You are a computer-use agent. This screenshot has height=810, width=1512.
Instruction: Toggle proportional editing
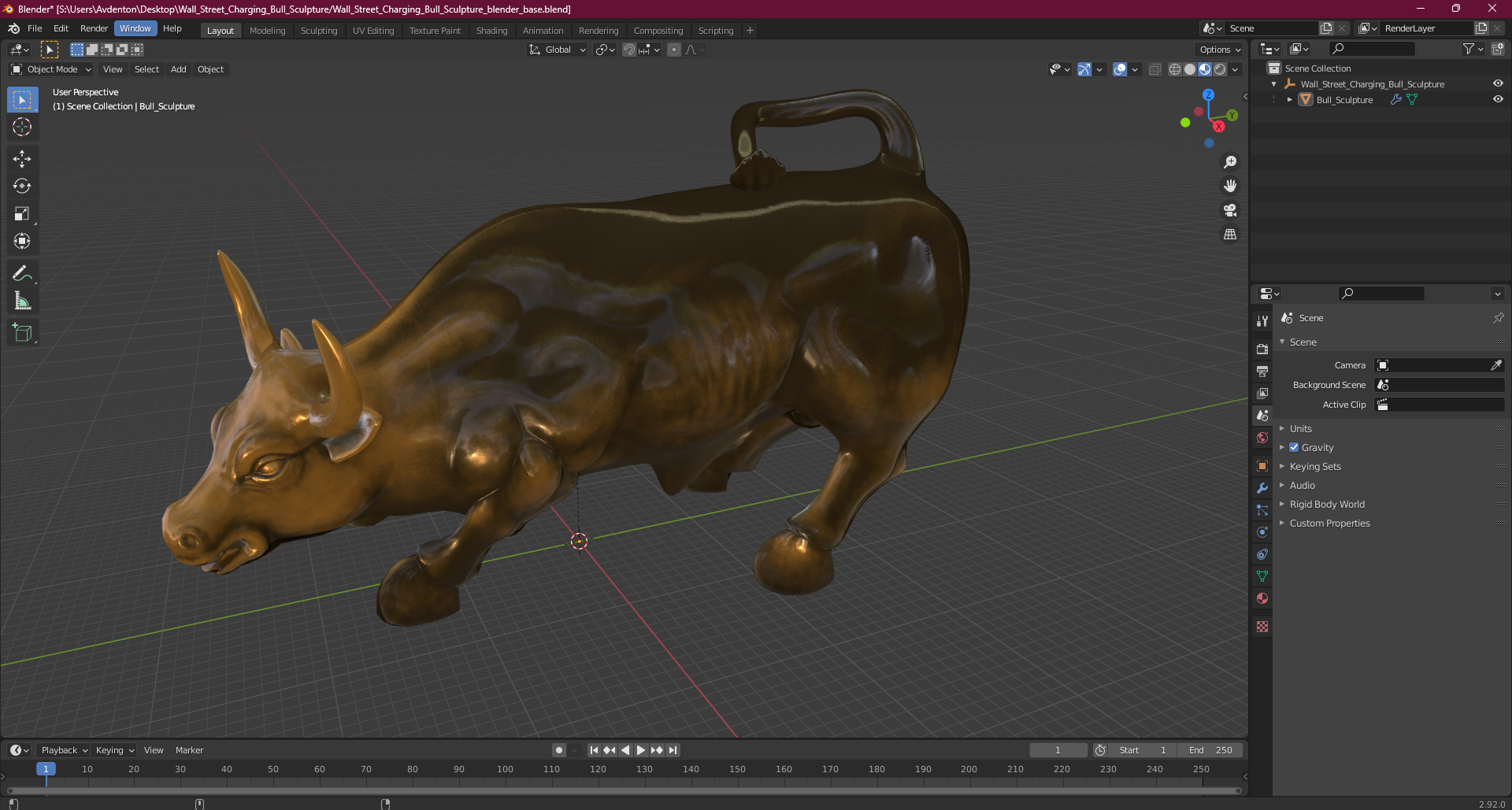tap(674, 50)
